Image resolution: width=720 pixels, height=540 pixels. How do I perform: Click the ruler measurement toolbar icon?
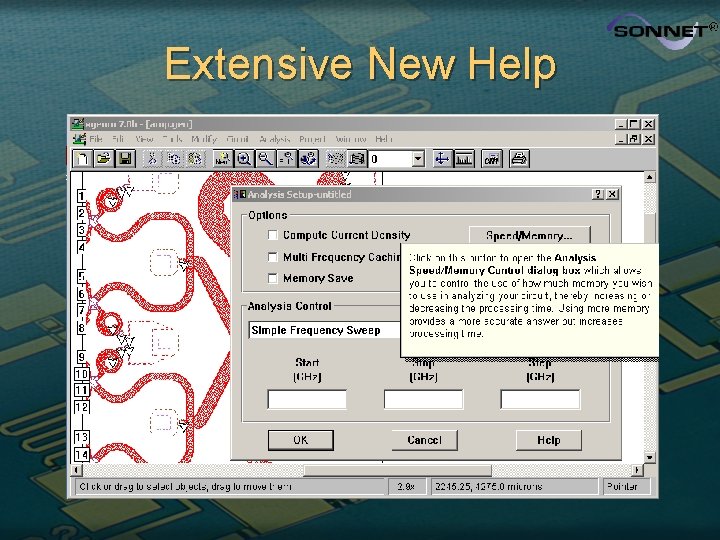click(x=464, y=159)
